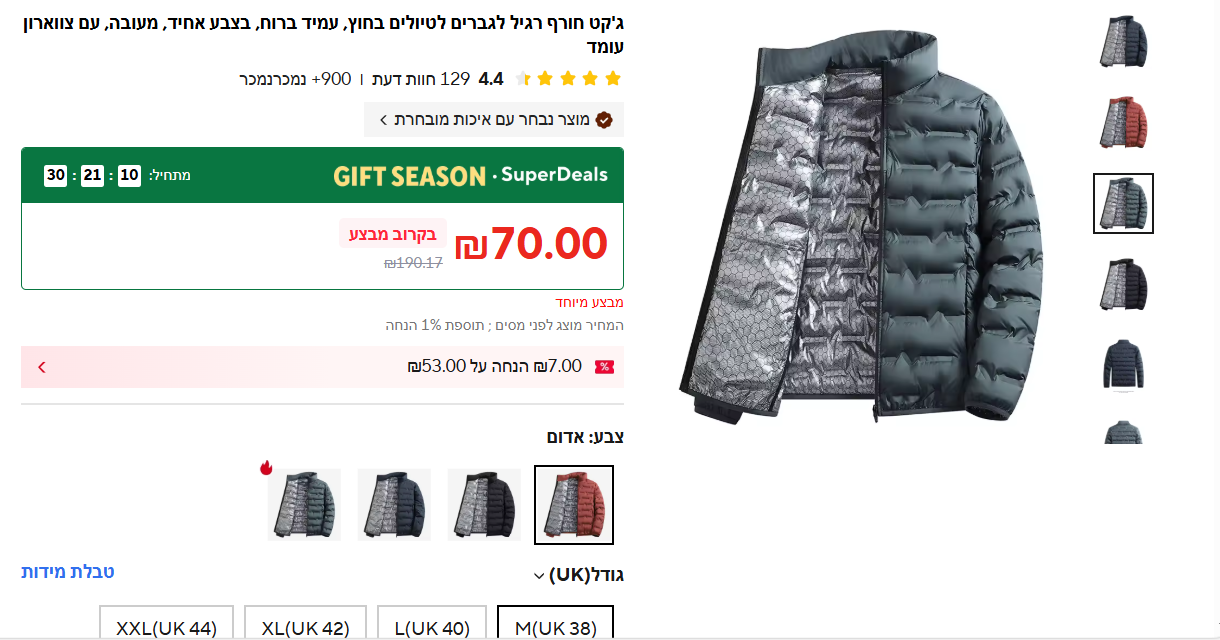View the red jacket gallery thumbnail
The height and width of the screenshot is (640, 1220).
[x=1123, y=123]
